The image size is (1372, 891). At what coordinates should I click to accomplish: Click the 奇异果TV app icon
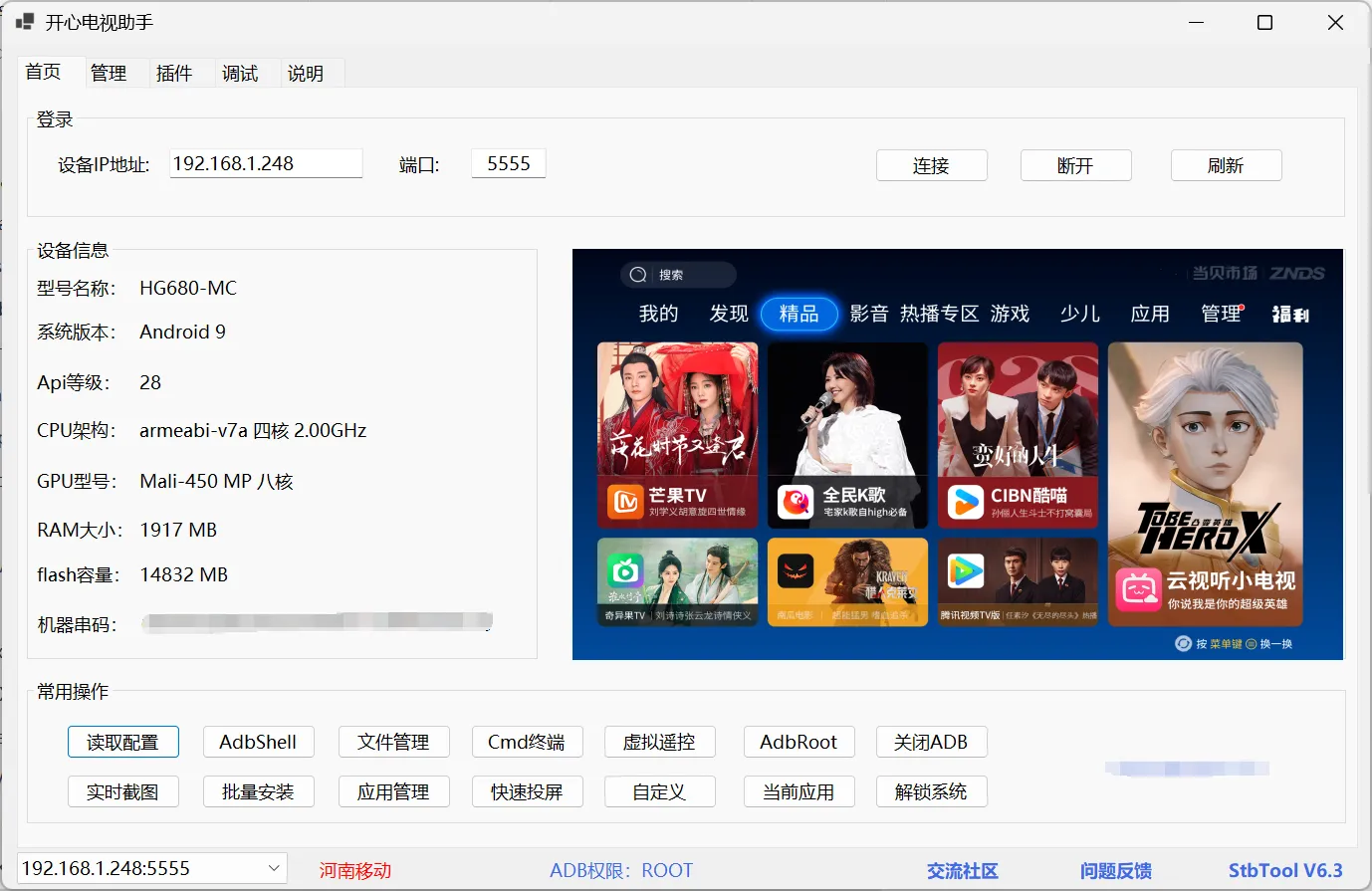click(625, 570)
